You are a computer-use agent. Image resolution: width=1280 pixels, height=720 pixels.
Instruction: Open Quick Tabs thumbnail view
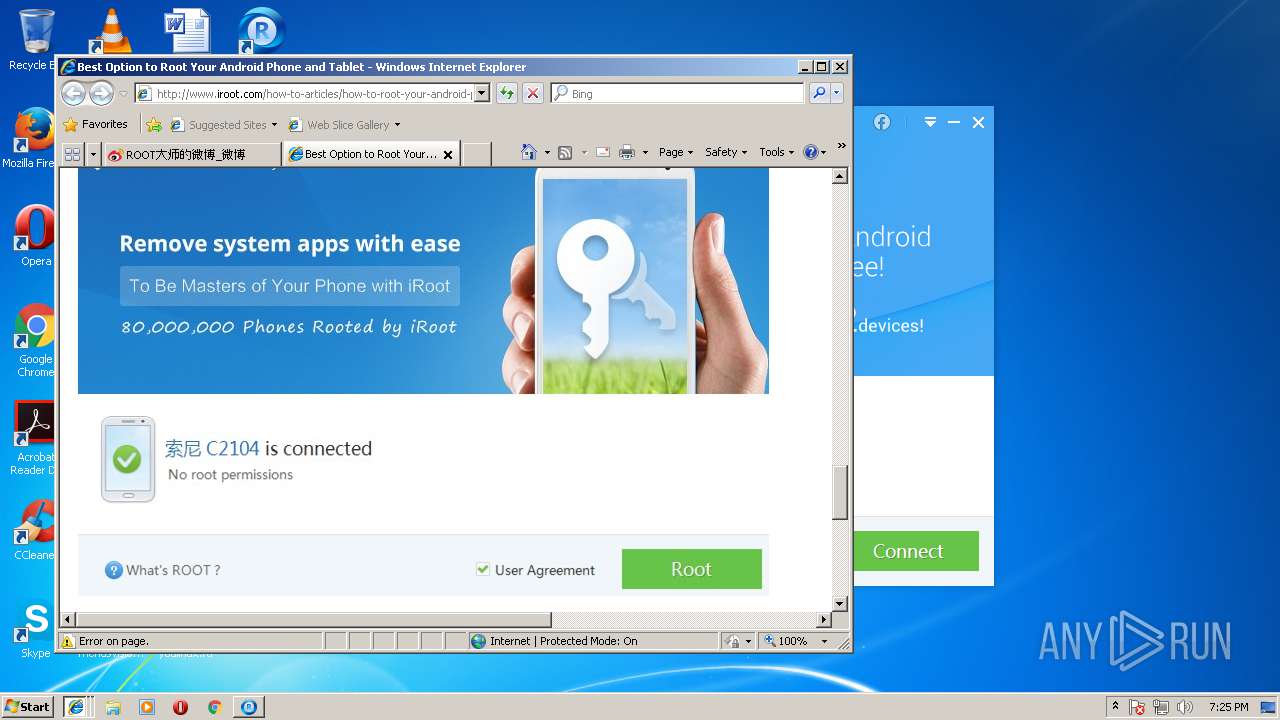click(x=72, y=154)
